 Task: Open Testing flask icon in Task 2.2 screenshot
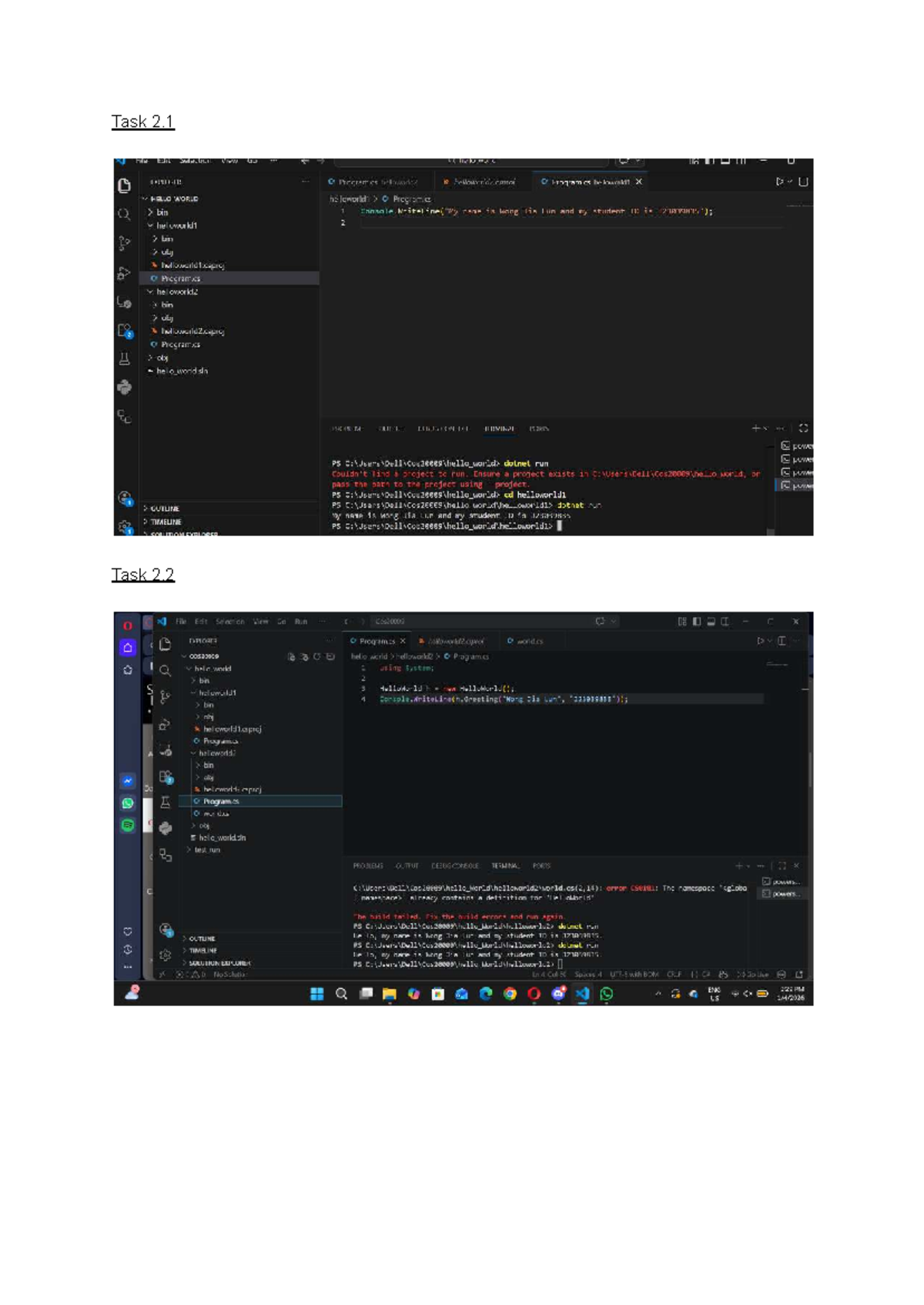point(166,803)
